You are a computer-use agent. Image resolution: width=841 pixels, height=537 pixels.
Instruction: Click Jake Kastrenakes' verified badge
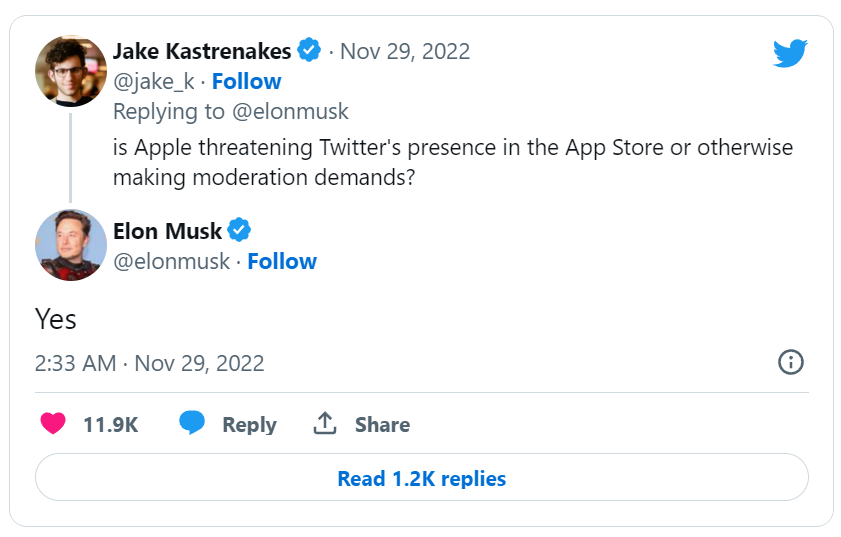tap(310, 51)
